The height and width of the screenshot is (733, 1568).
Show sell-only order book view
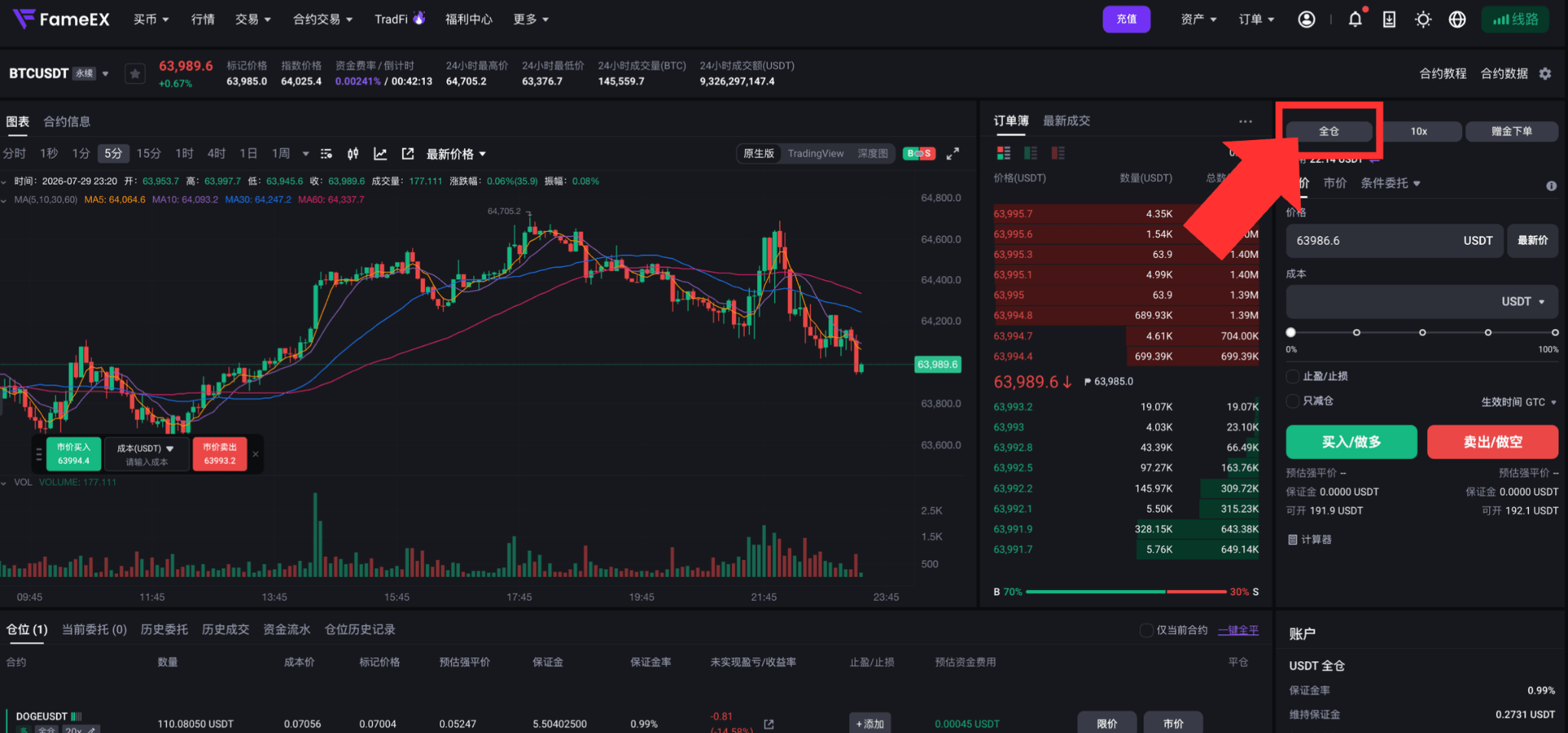(x=1058, y=153)
